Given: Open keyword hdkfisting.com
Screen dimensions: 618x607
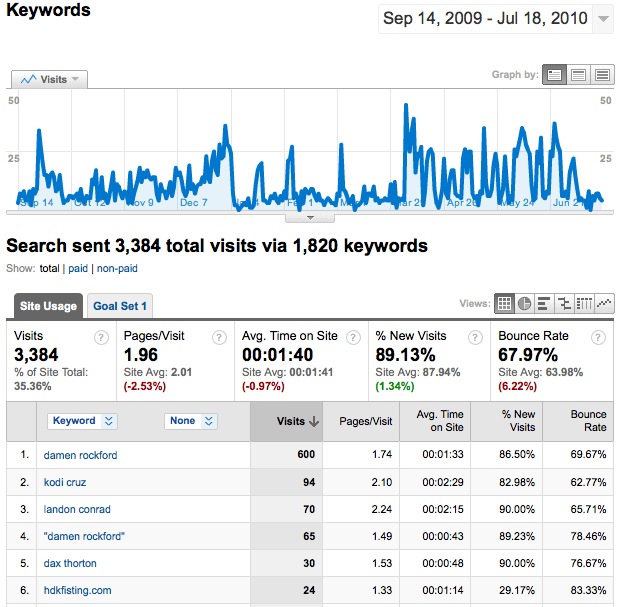Looking at the screenshot, I should pos(77,590).
